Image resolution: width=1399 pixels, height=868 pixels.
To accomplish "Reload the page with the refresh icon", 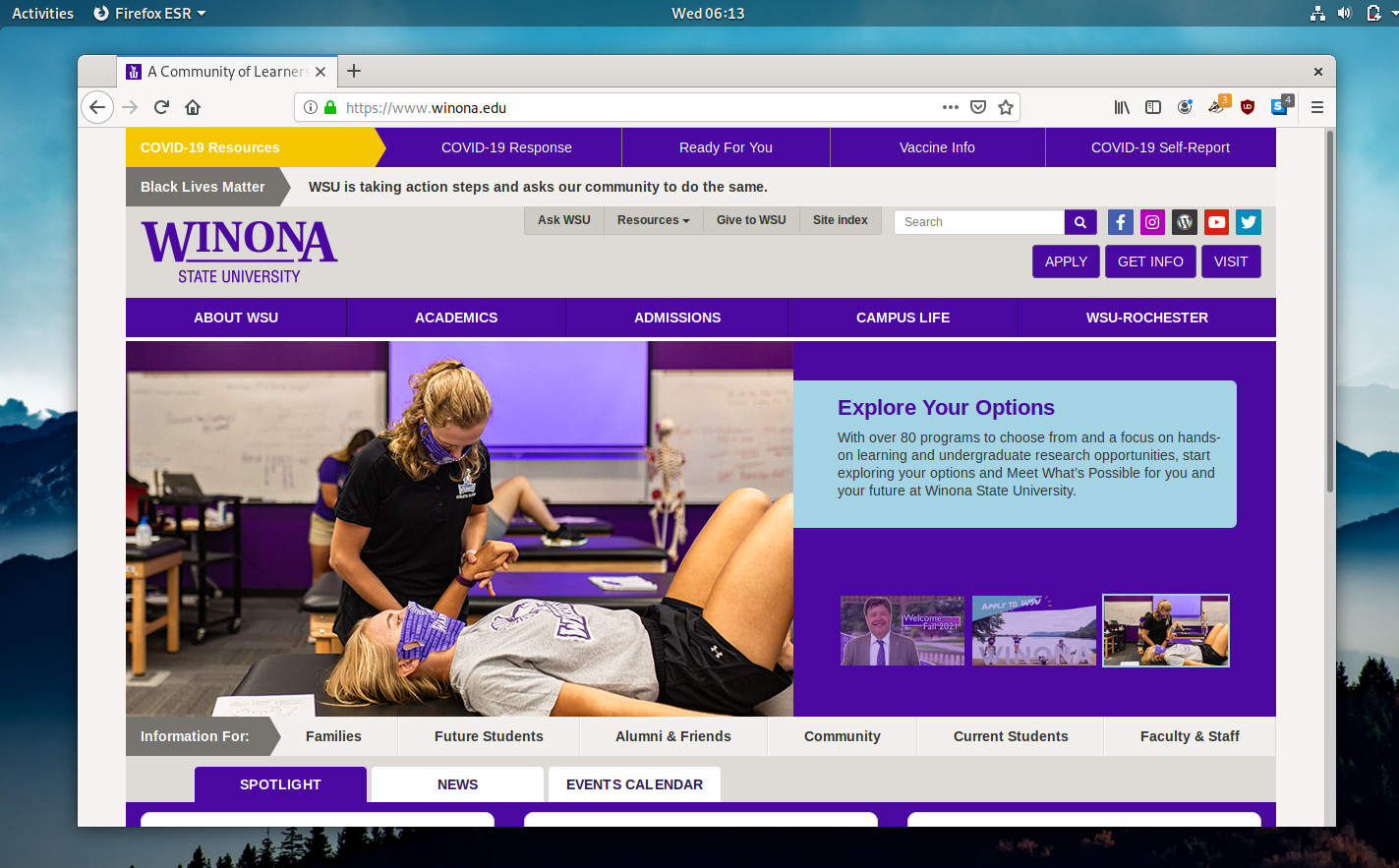I will click(x=161, y=107).
